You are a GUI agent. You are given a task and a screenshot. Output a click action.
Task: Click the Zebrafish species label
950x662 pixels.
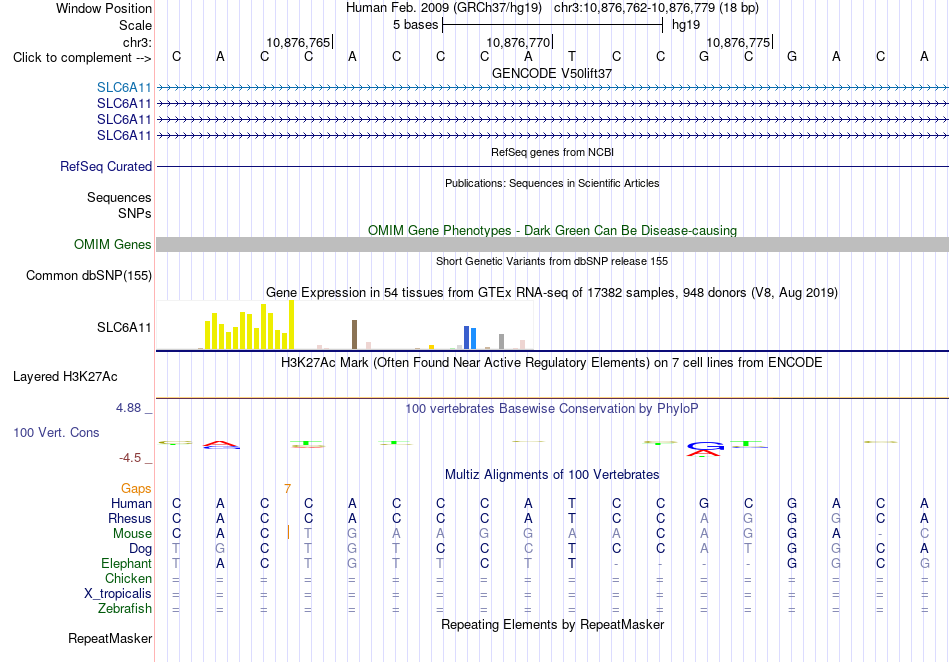(125, 608)
